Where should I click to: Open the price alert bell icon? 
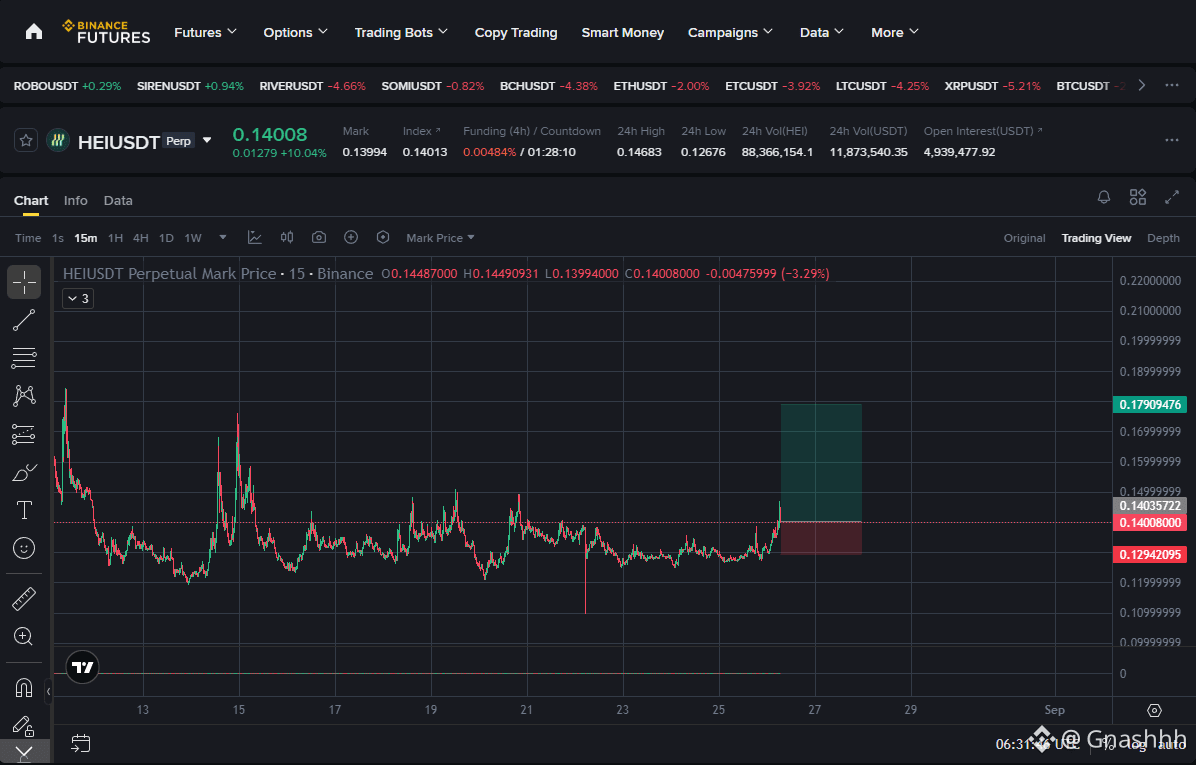(1104, 198)
